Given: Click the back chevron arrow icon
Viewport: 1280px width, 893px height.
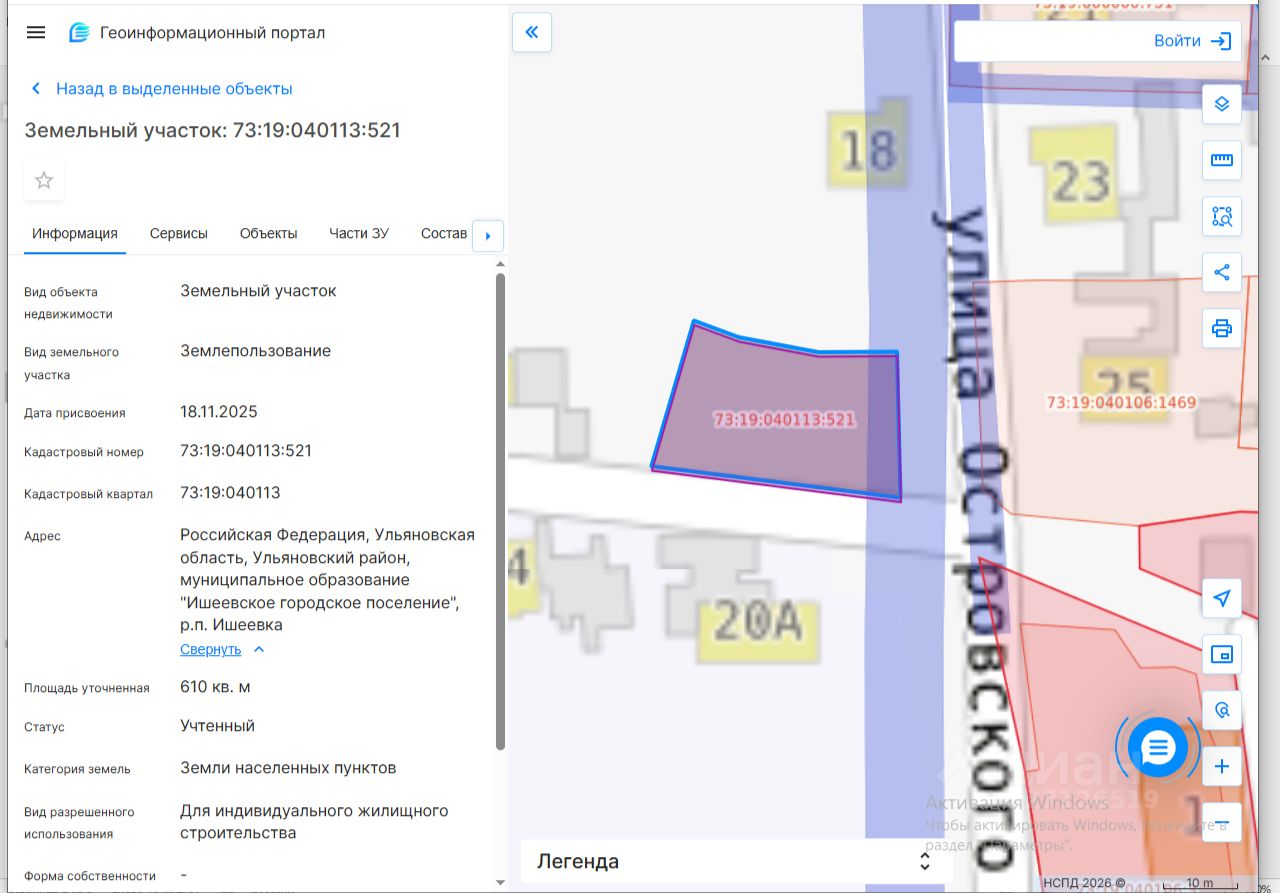Looking at the screenshot, I should tap(36, 88).
